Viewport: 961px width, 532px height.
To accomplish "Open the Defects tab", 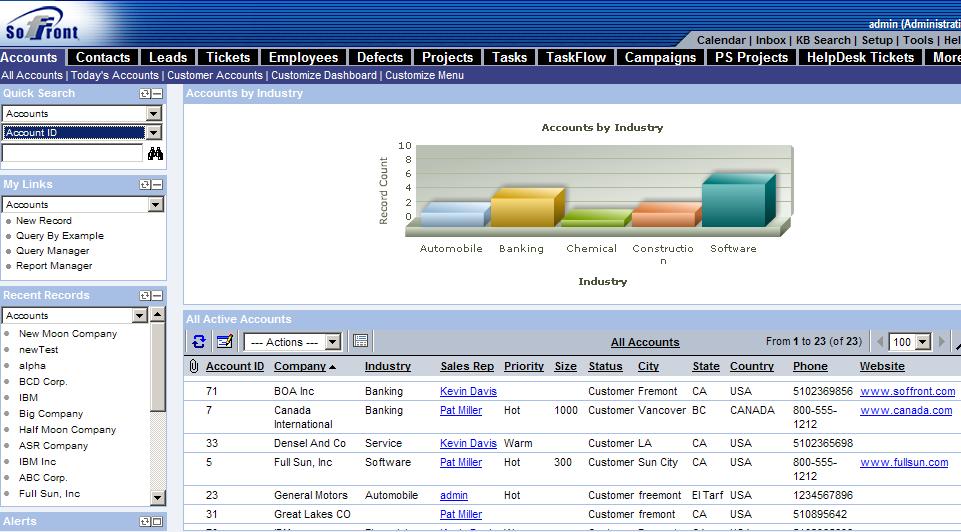I will pyautogui.click(x=380, y=57).
